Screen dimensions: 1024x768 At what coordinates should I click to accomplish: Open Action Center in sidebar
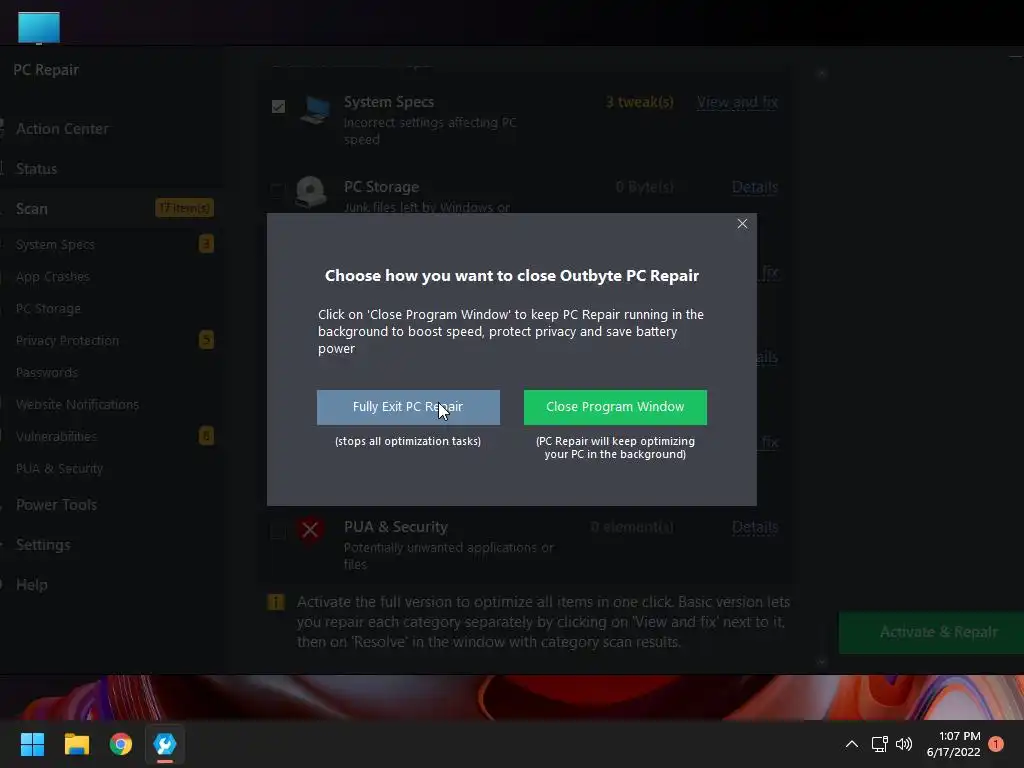coord(62,129)
